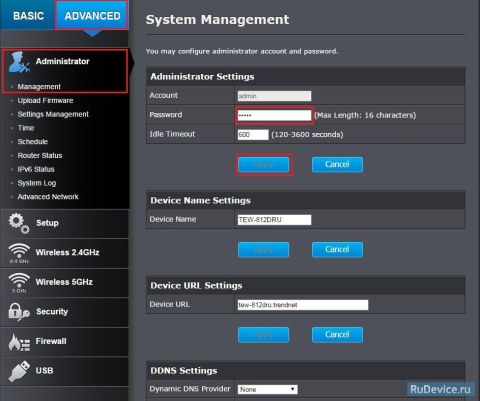Switch to the ADVANCED tab
The height and width of the screenshot is (401, 480).
(x=92, y=16)
